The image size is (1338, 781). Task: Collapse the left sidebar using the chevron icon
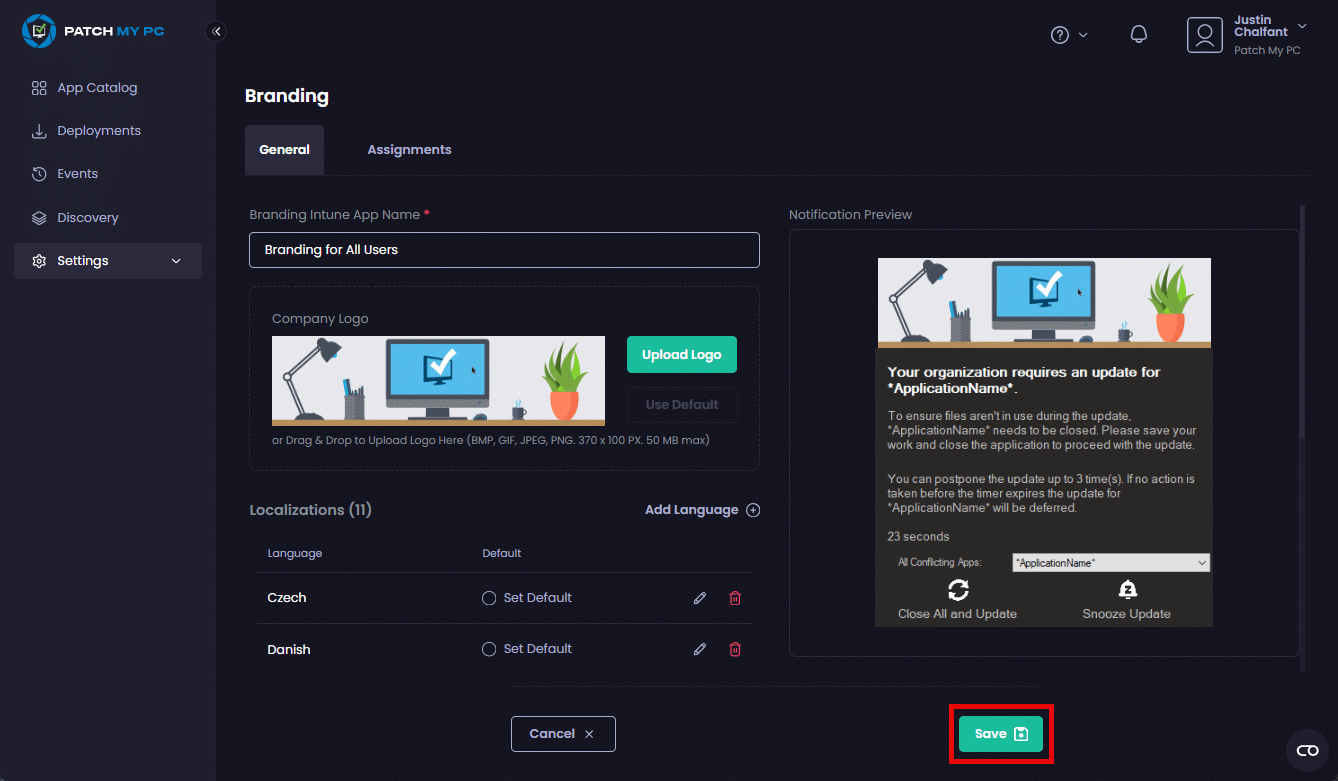pos(216,31)
